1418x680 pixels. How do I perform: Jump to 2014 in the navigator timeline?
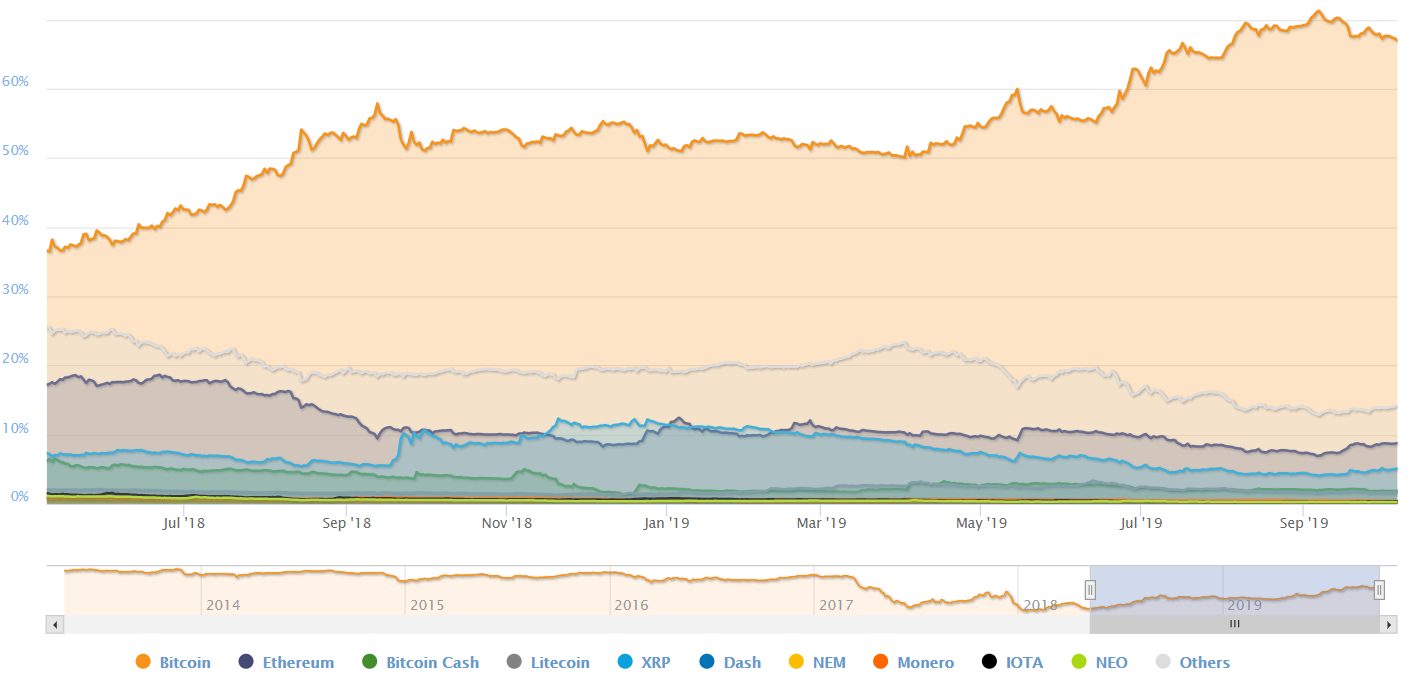click(x=223, y=605)
